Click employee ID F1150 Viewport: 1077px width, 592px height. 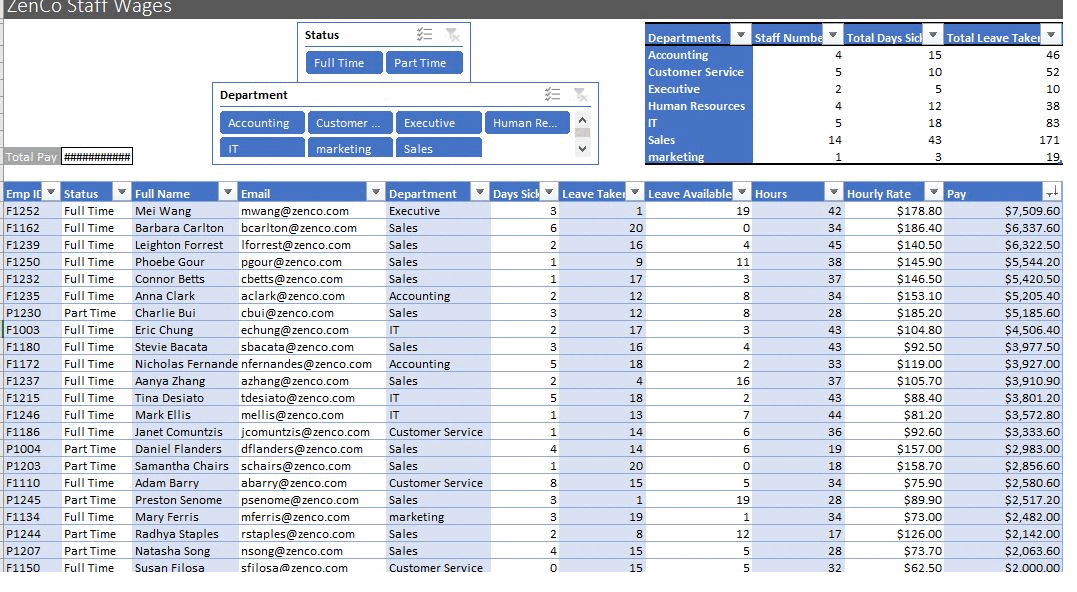[x=32, y=567]
